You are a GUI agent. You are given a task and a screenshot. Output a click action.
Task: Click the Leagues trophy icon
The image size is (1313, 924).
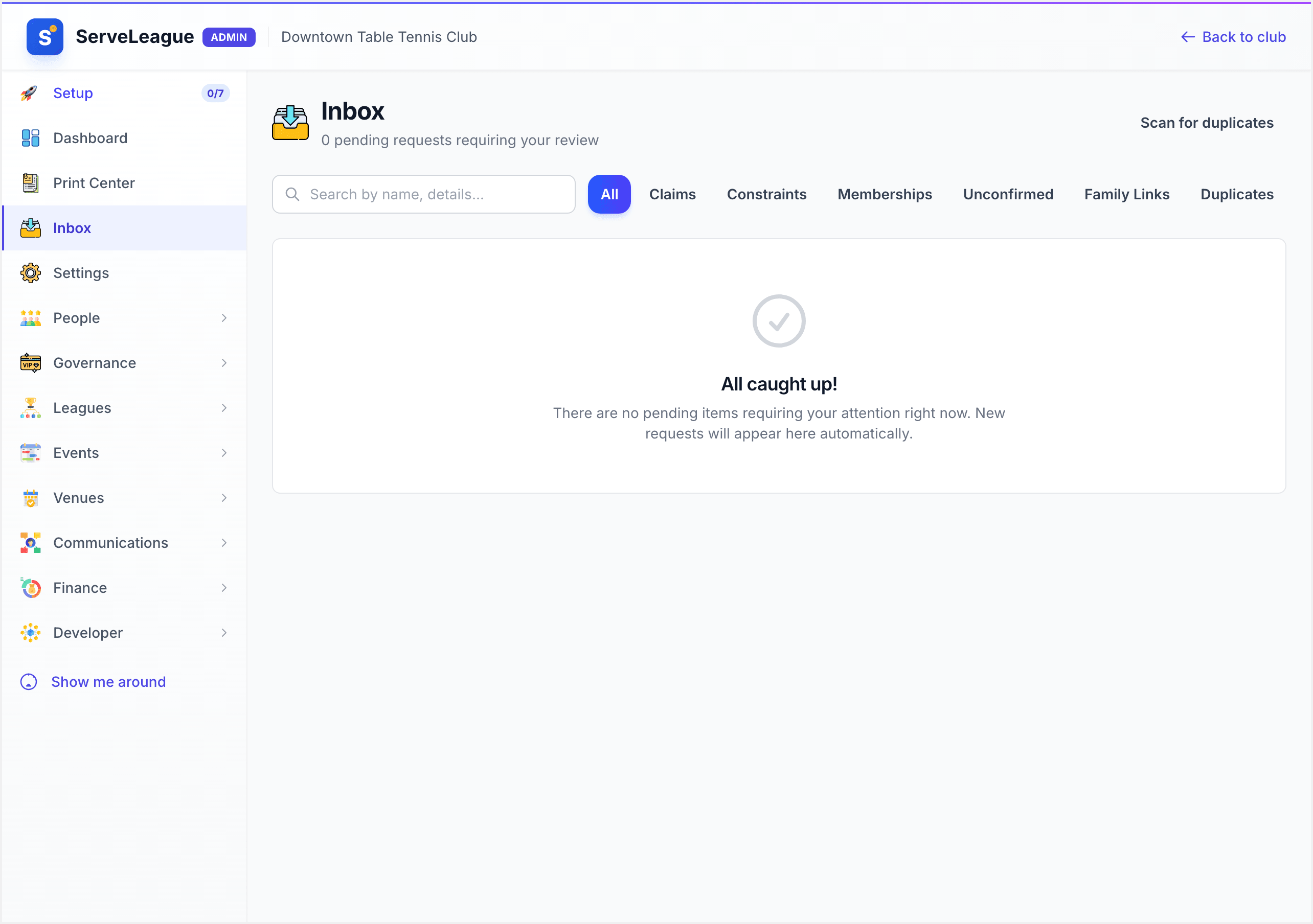30,408
